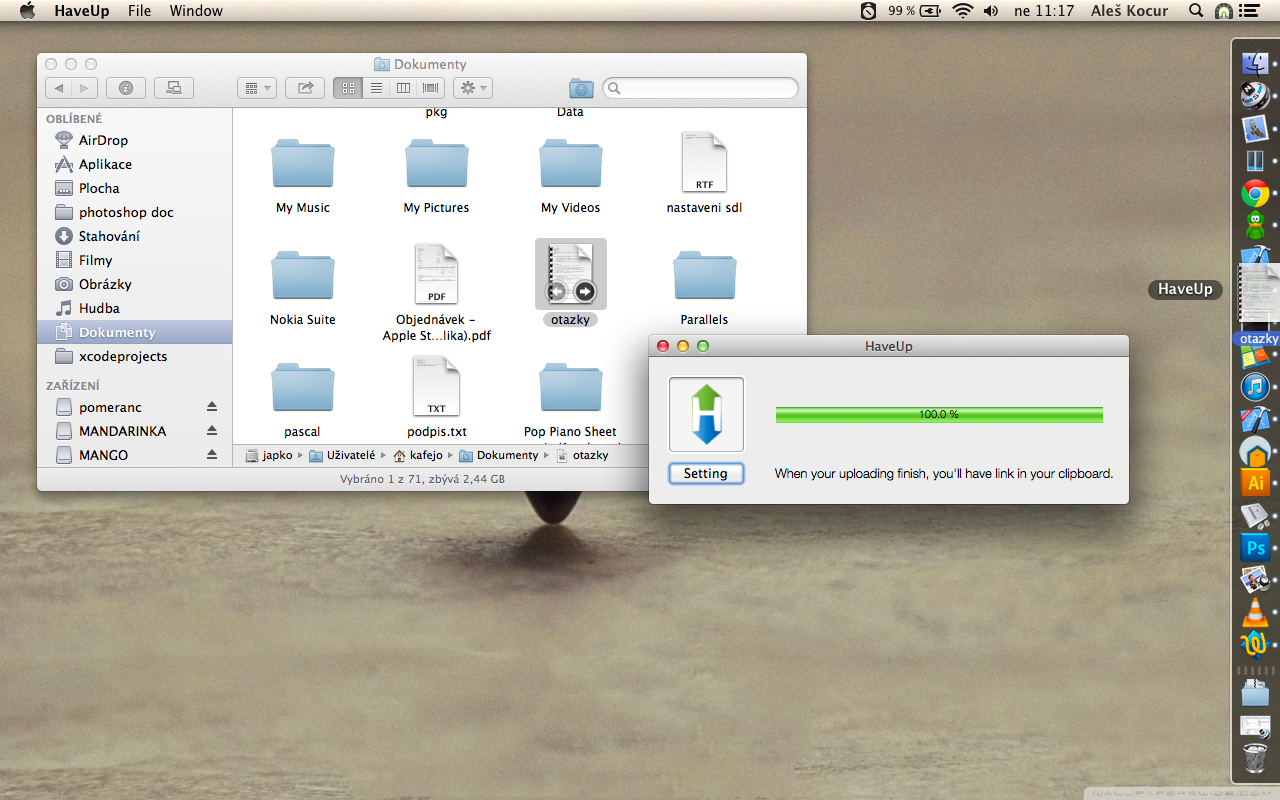
Task: Go forward in Finder window
Action: click(85, 88)
